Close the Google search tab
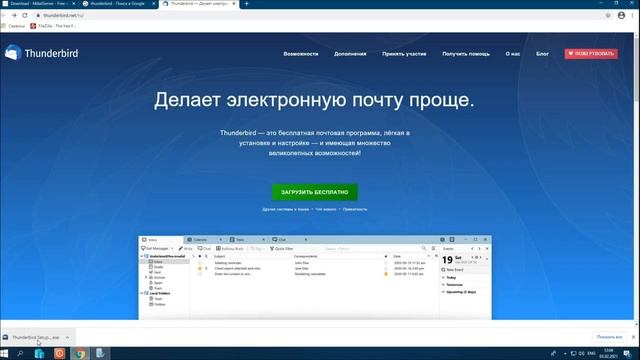 pos(154,4)
